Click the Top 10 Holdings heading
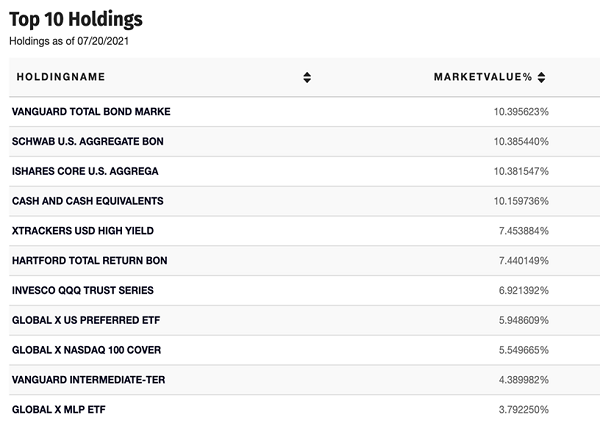 pos(76,20)
